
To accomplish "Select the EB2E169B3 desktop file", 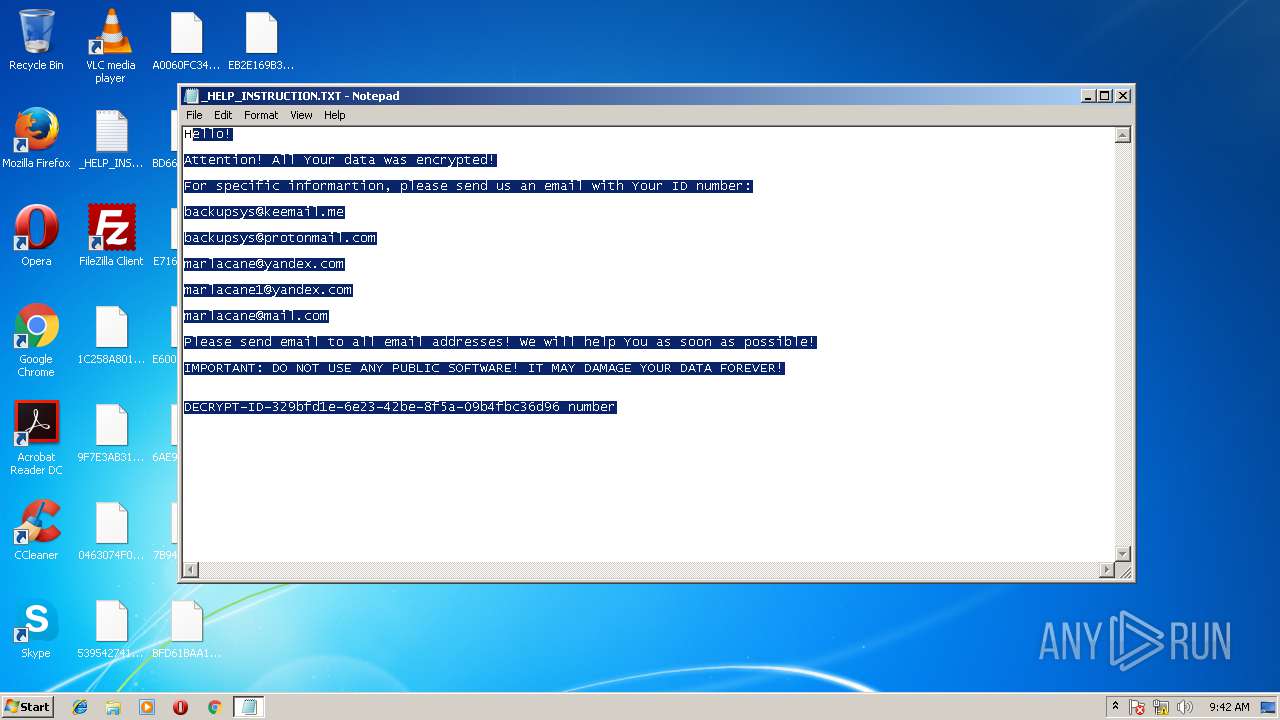I will point(261,41).
